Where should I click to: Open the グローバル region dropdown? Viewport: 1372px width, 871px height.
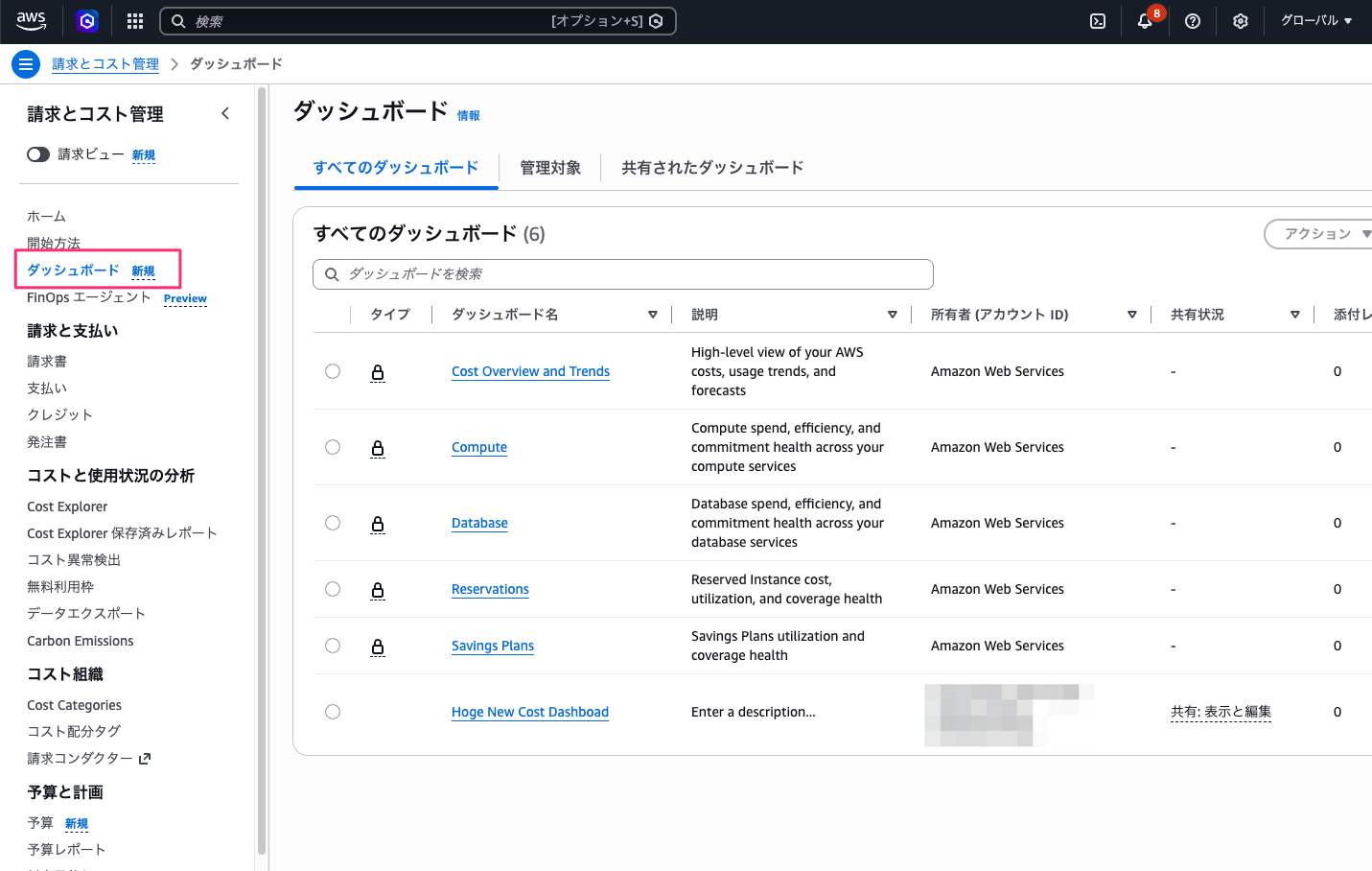tap(1316, 21)
